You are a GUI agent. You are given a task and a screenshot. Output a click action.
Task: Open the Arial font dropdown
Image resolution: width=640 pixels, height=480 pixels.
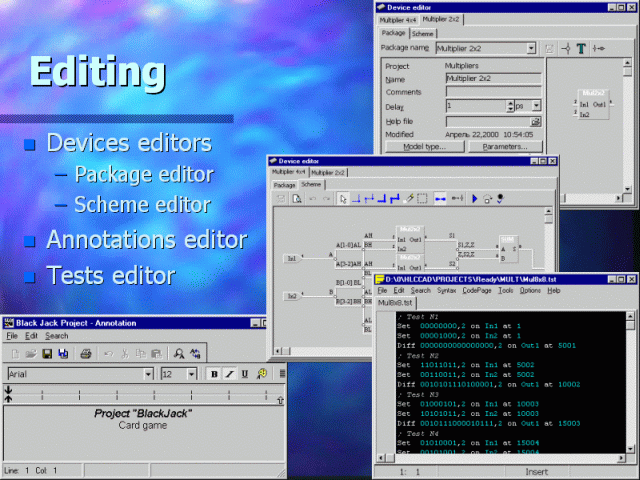pyautogui.click(x=148, y=374)
